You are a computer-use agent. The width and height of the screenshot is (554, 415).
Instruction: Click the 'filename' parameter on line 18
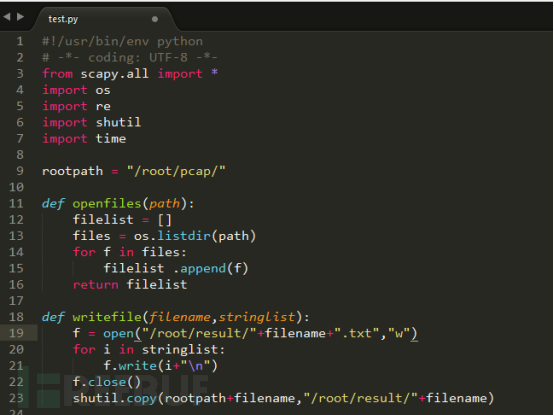pos(179,317)
